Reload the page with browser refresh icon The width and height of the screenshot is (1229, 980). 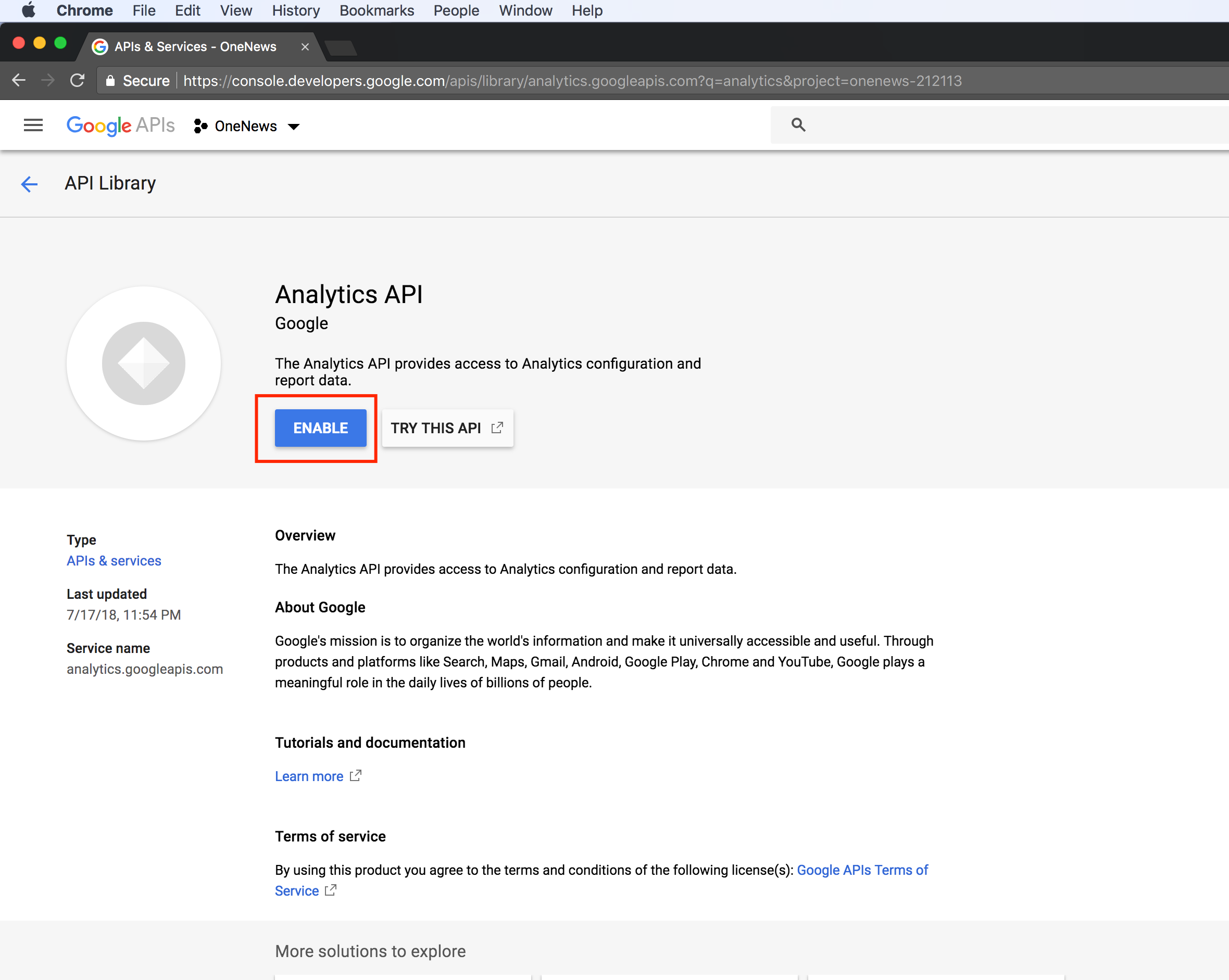[78, 80]
